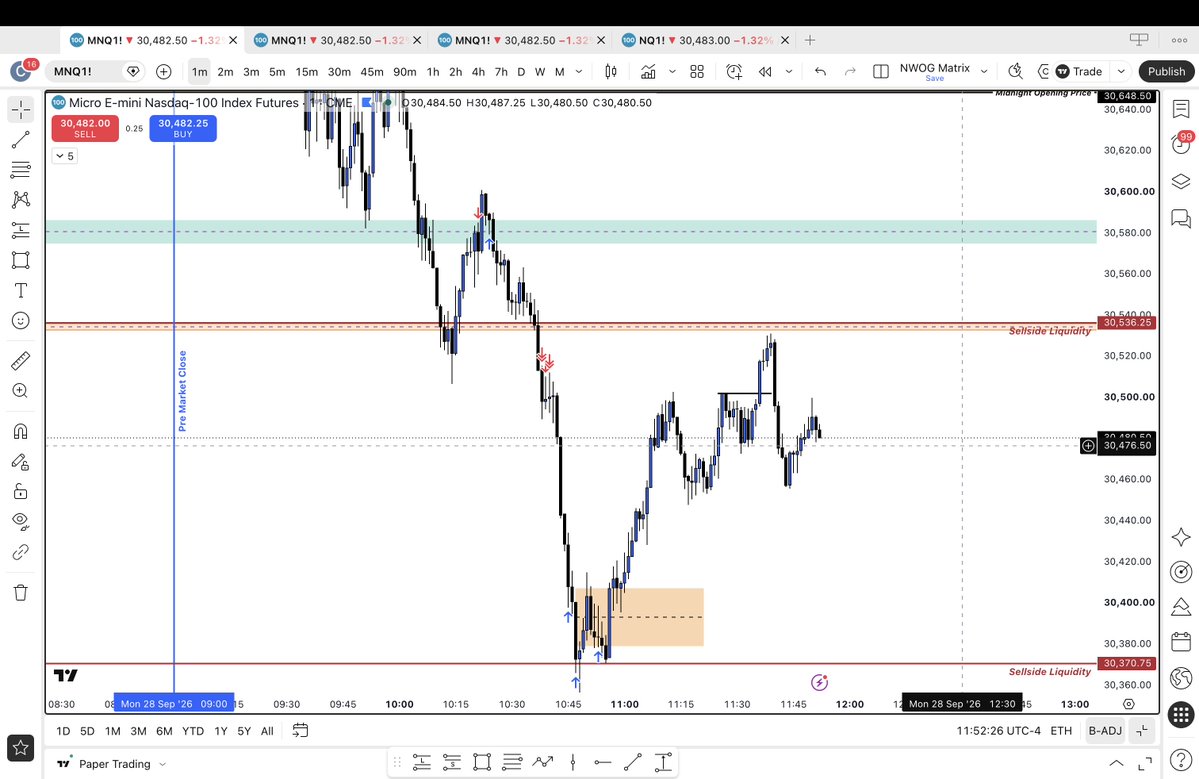
Task: Click the Publish button
Action: (1166, 71)
